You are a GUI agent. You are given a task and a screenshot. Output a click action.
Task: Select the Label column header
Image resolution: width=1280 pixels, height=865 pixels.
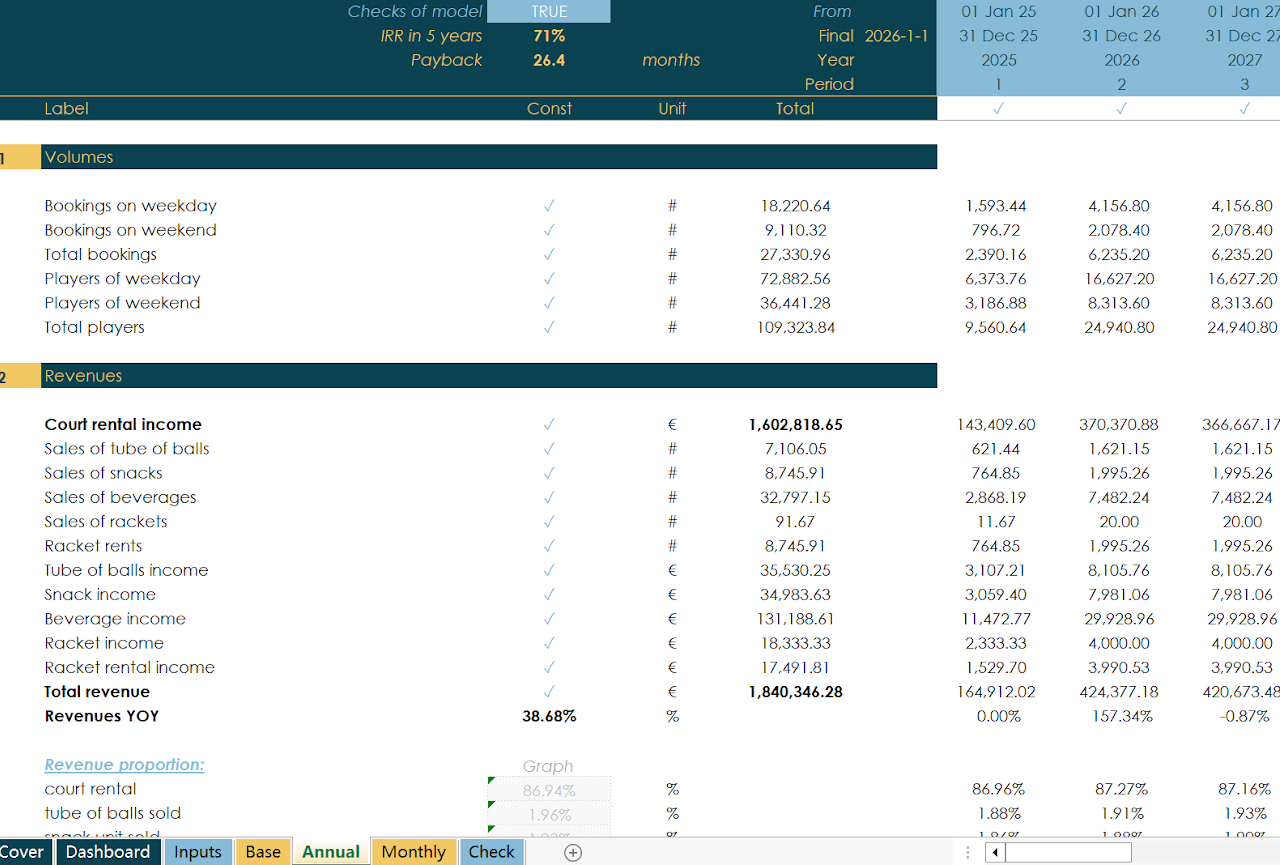pos(66,109)
